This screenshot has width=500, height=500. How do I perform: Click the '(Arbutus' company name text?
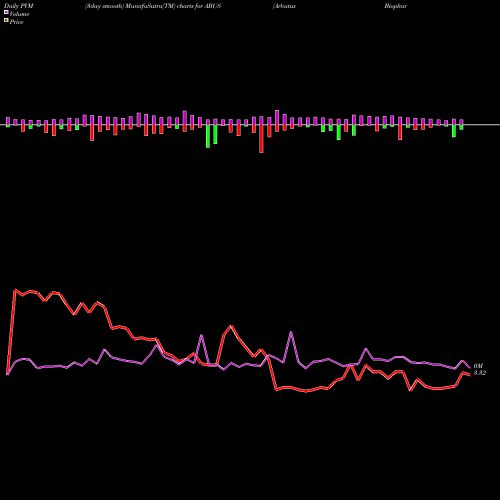pos(284,6)
